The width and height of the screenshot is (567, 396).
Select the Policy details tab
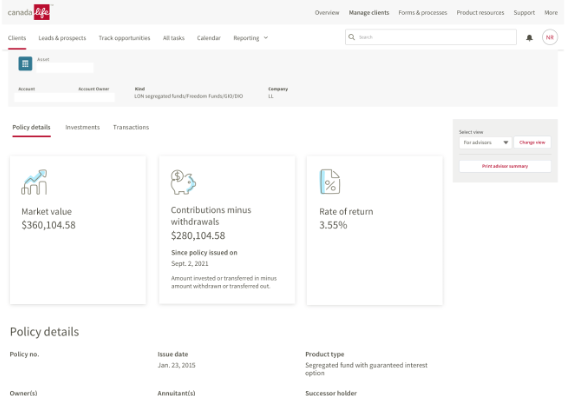tap(31, 127)
